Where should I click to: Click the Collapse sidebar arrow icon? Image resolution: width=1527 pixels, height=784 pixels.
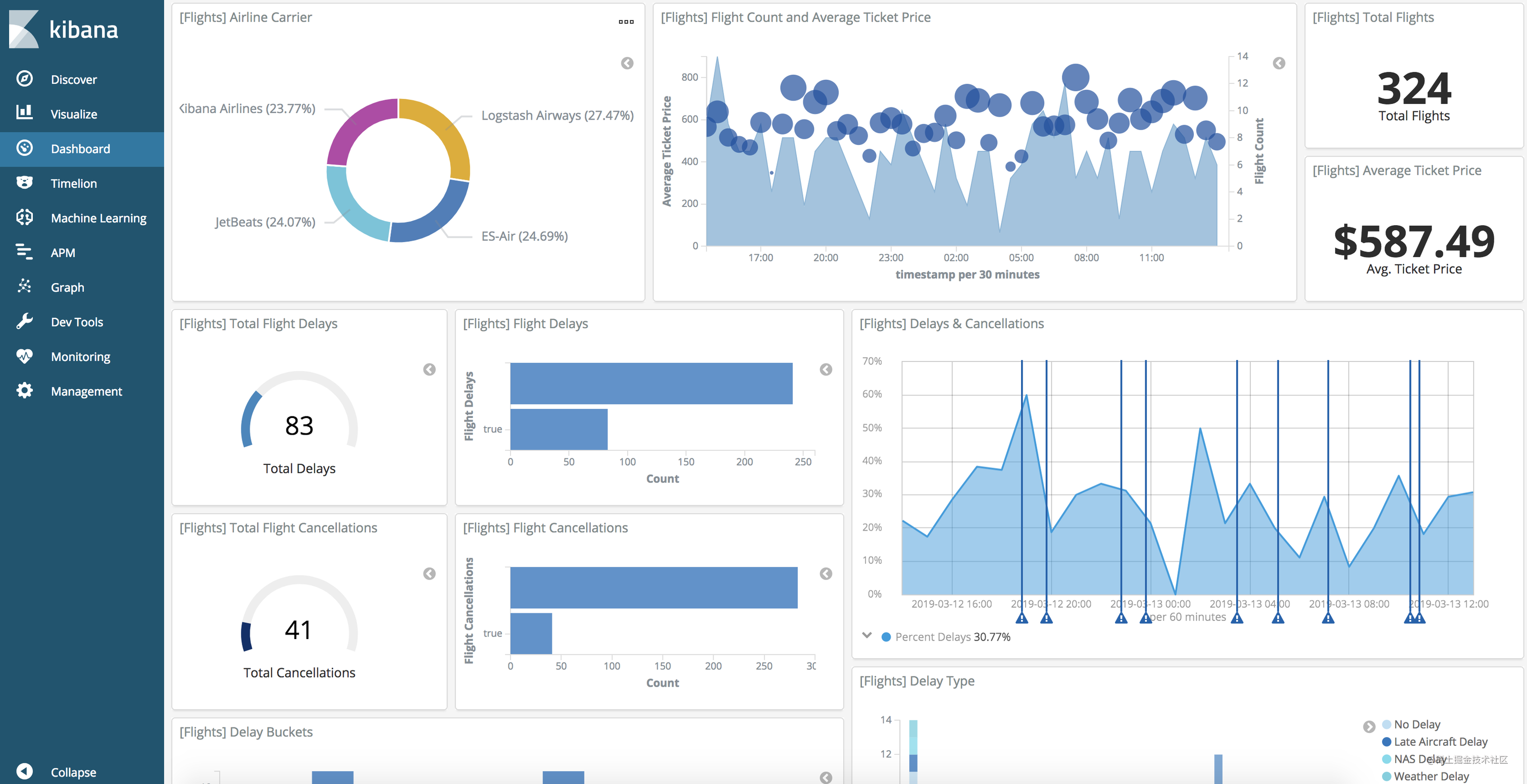click(x=24, y=771)
